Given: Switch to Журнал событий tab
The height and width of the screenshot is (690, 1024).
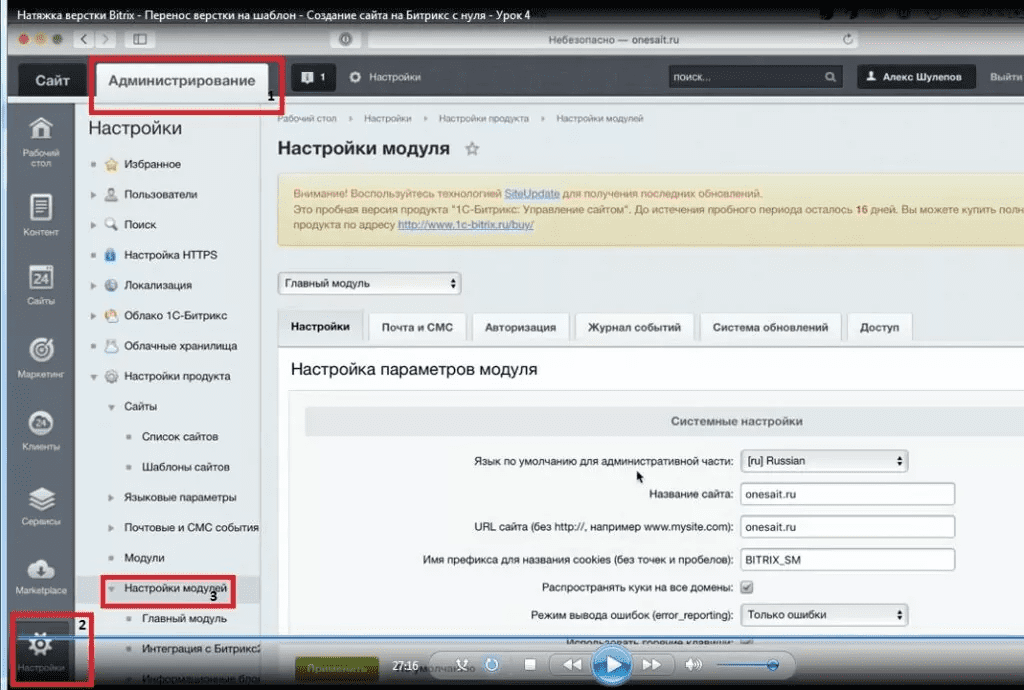Looking at the screenshot, I should pyautogui.click(x=634, y=327).
